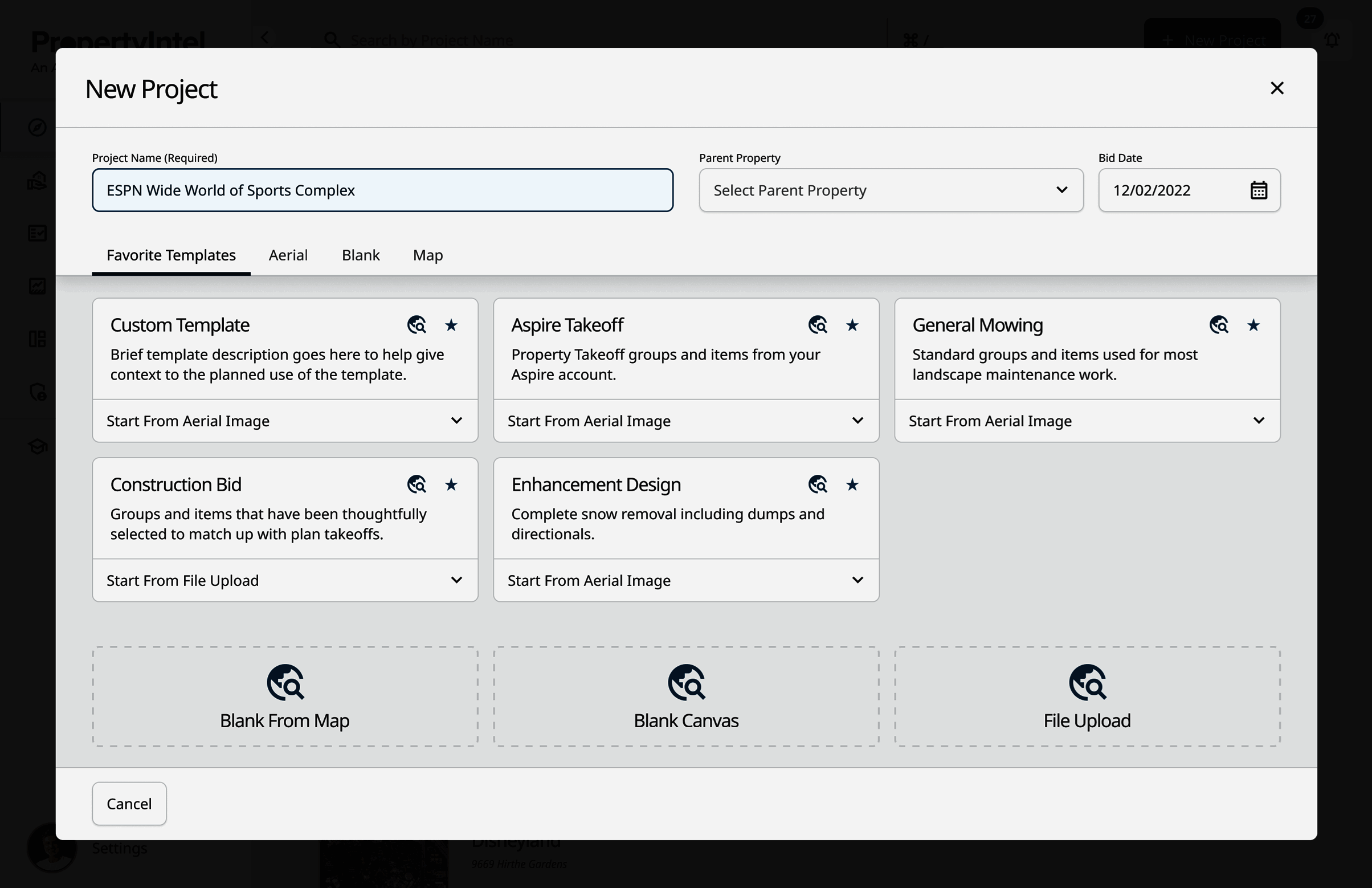
Task: Click the preview icon on Enhancement Design card
Action: 818,484
